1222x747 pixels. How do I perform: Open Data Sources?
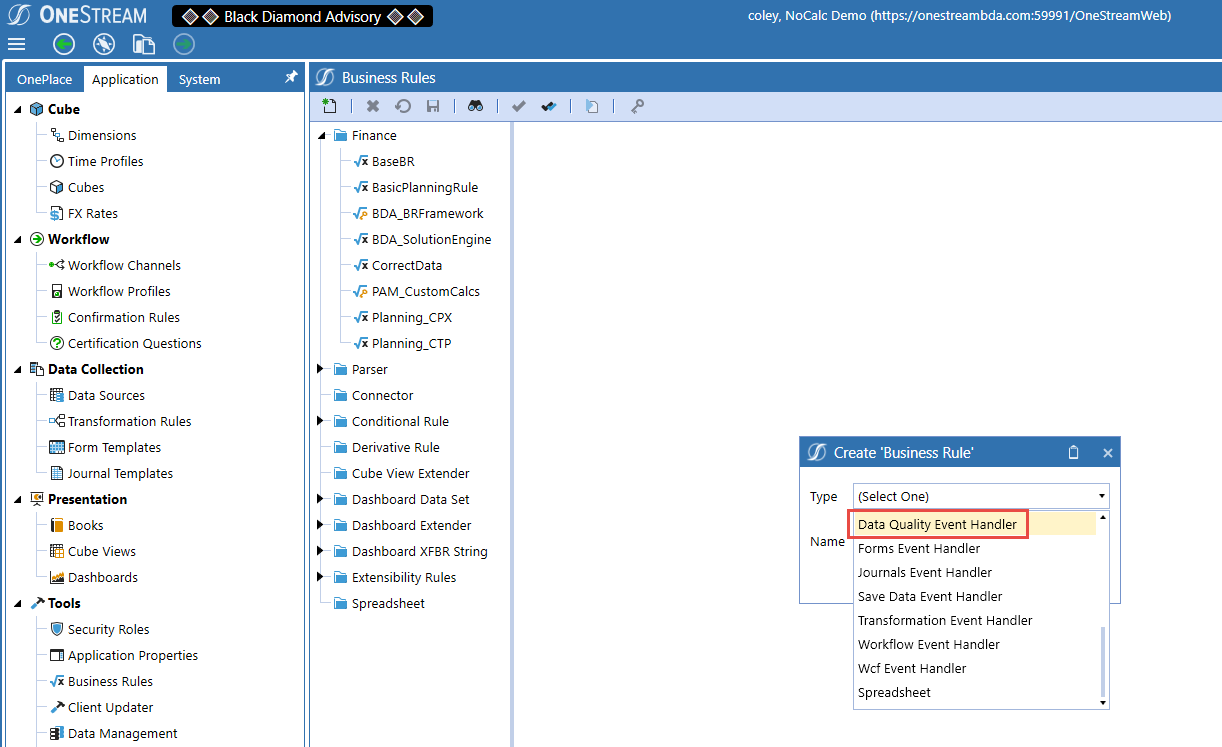click(x=106, y=395)
